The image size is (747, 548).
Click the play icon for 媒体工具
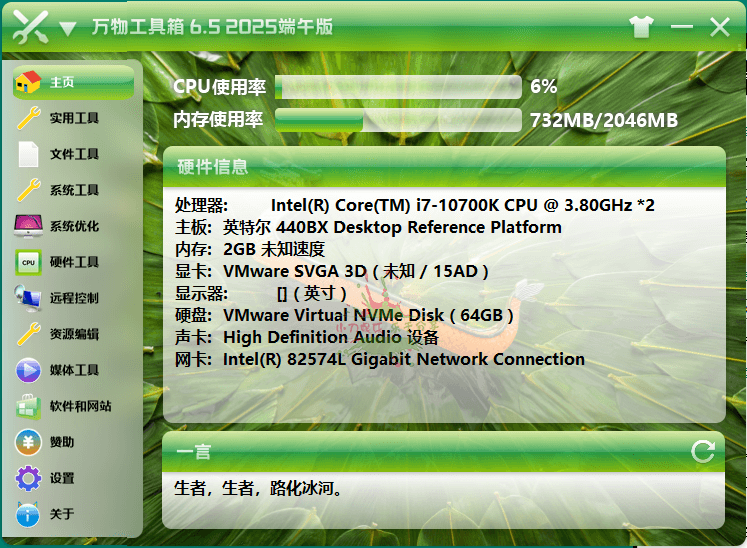coord(28,370)
